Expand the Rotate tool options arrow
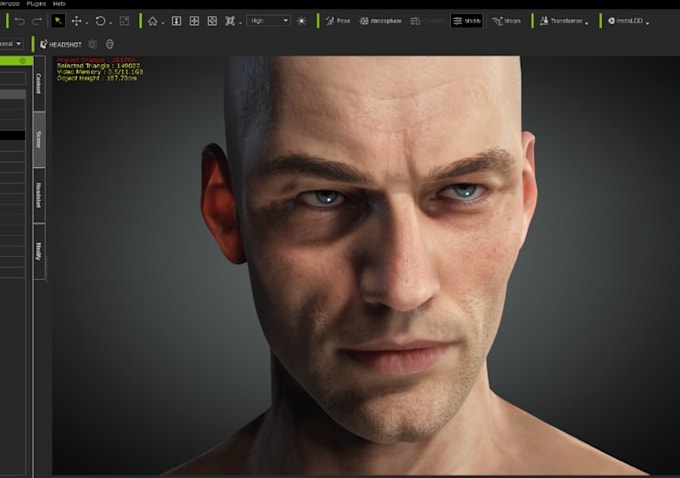 [111, 23]
